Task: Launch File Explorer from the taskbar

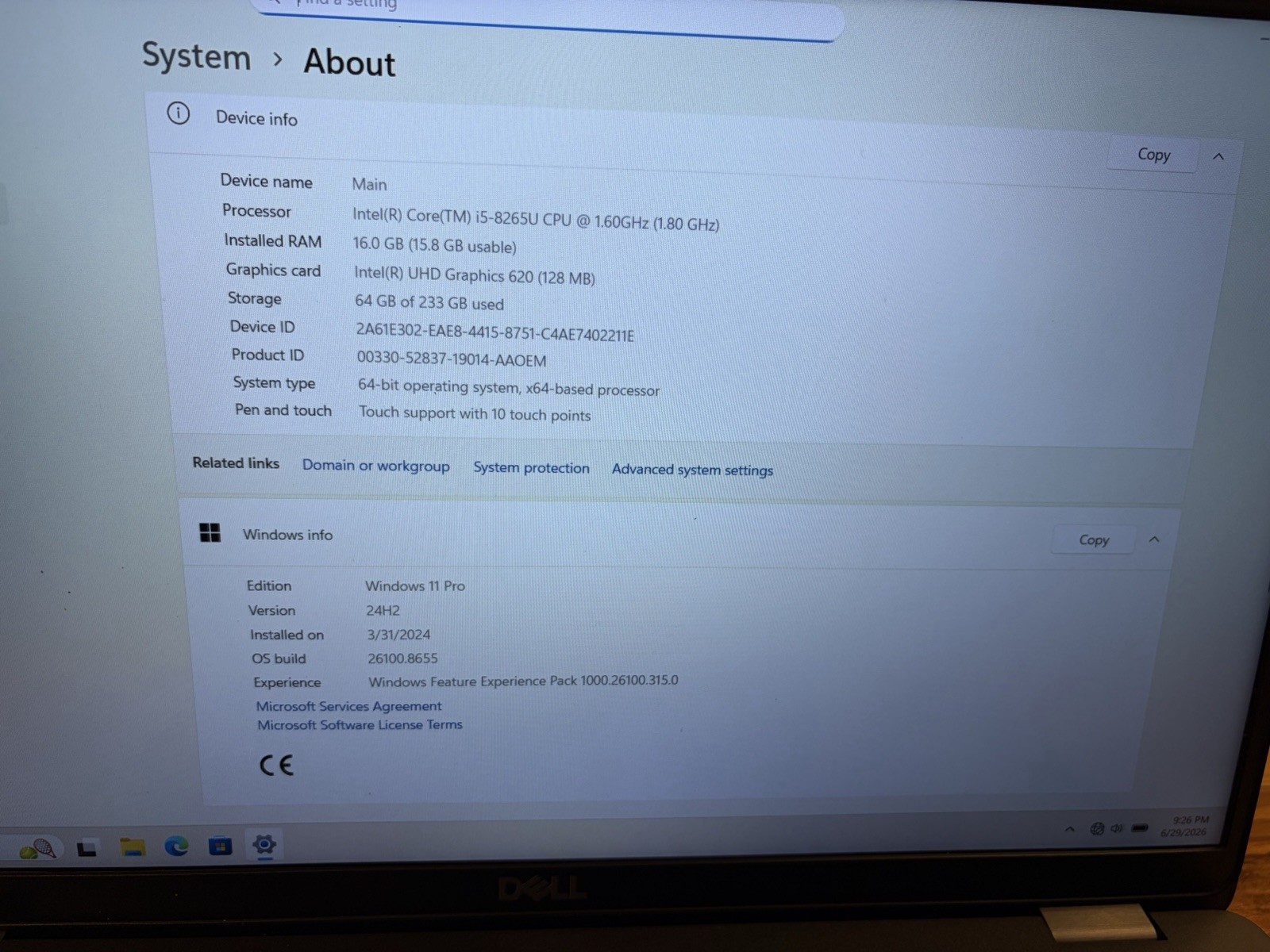Action: pos(132,847)
